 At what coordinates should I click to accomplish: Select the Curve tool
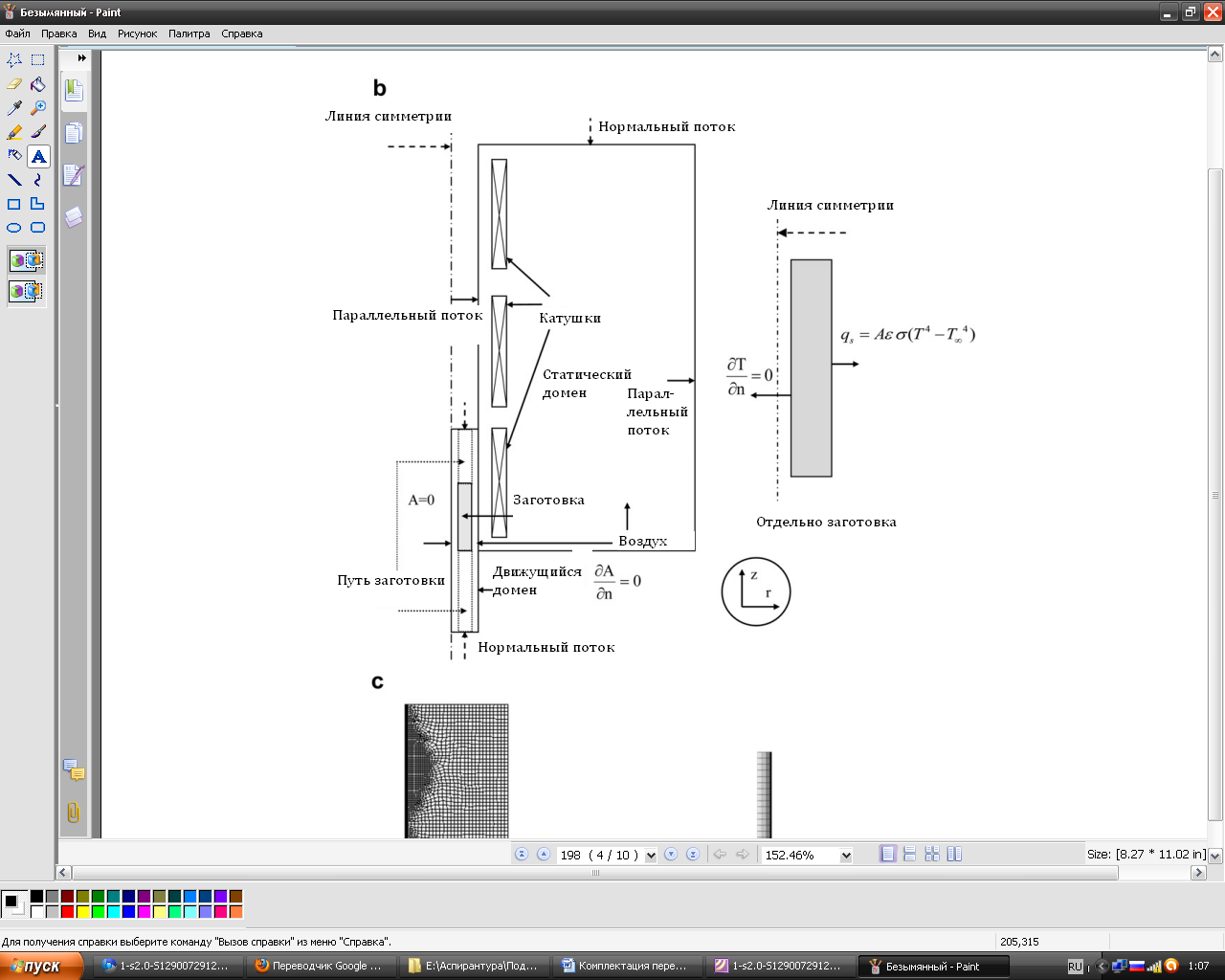38,180
